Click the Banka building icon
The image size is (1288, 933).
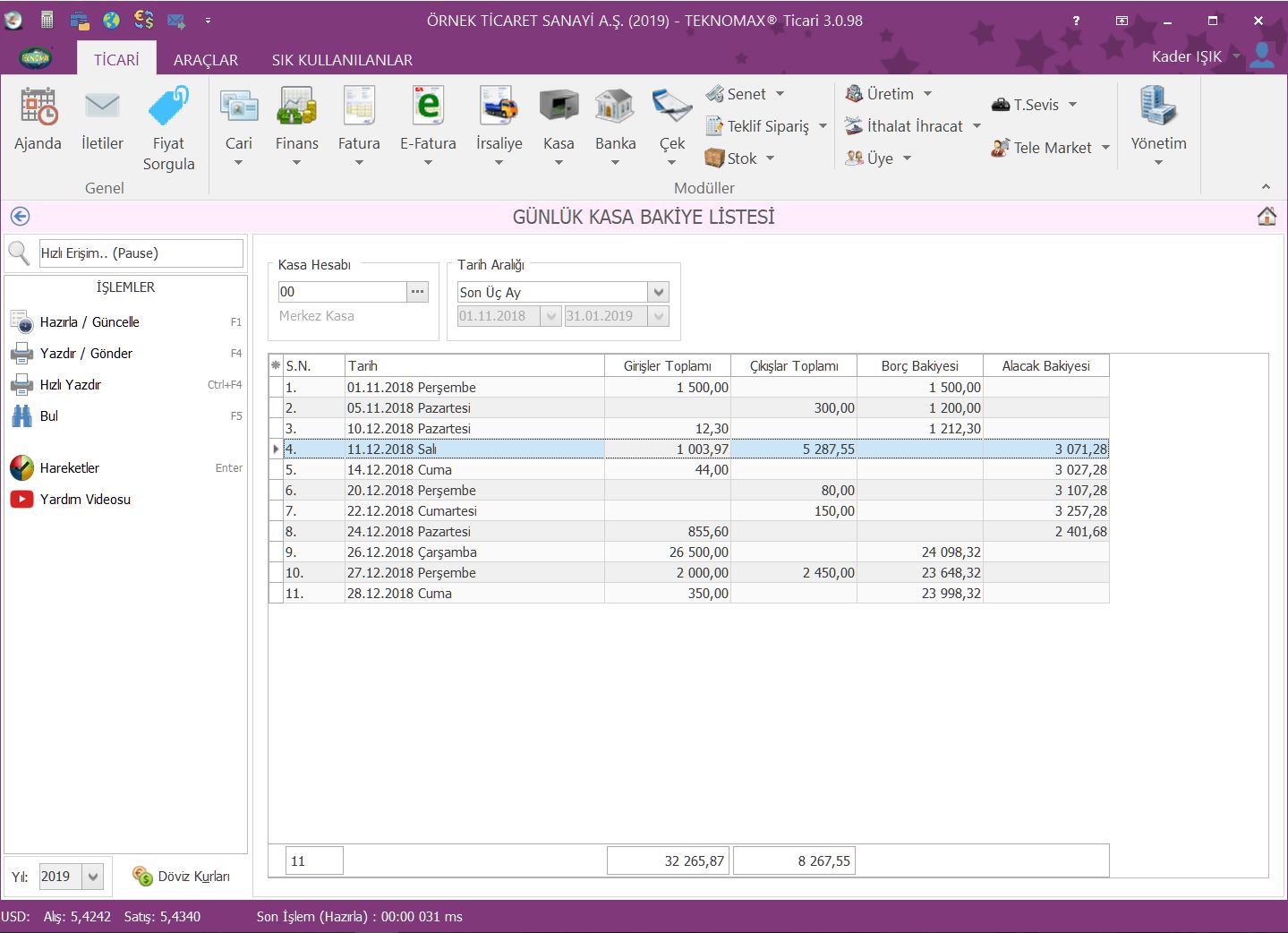[x=615, y=107]
